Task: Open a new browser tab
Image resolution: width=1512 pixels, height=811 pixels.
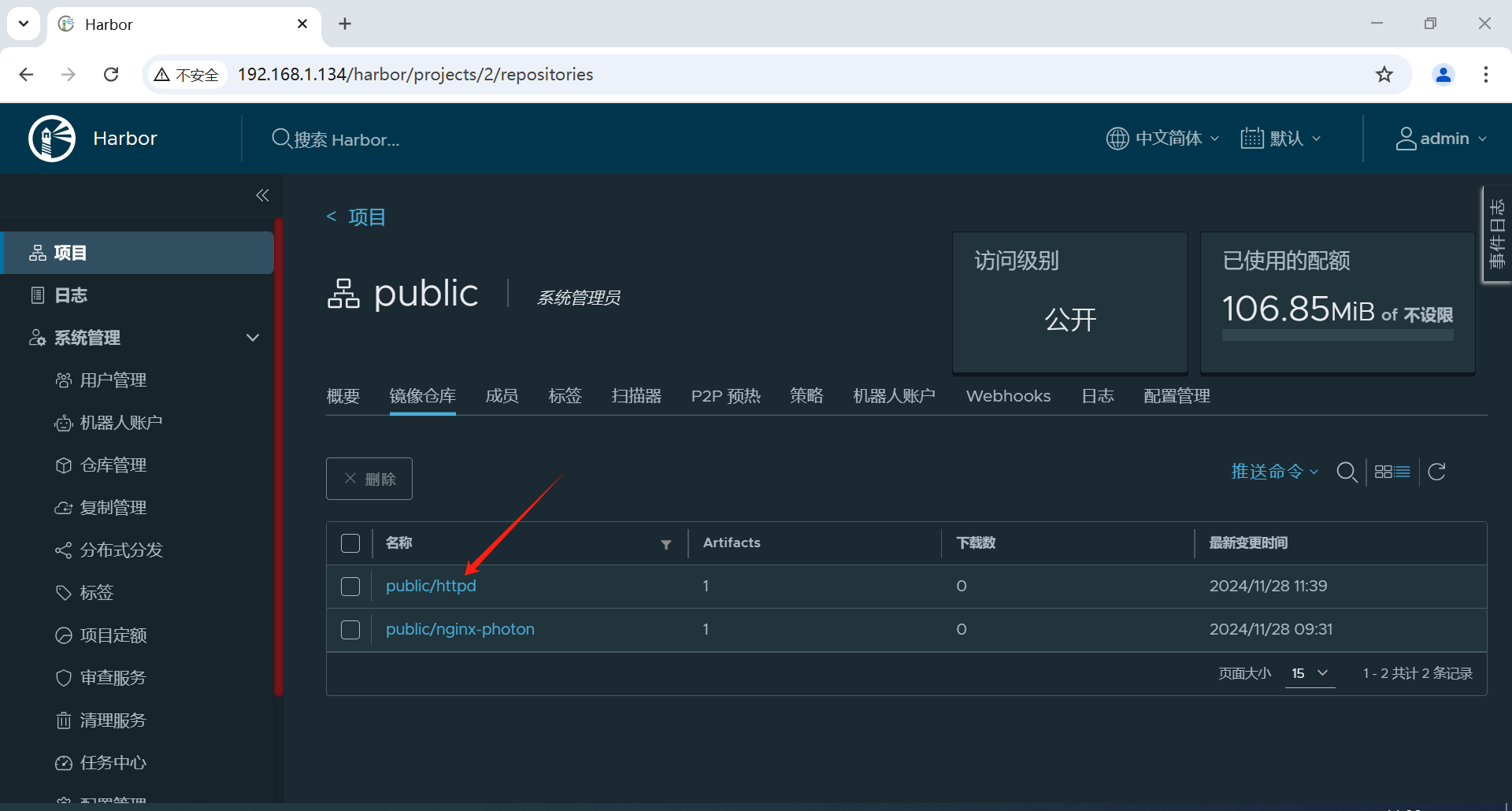Action: pyautogui.click(x=345, y=24)
